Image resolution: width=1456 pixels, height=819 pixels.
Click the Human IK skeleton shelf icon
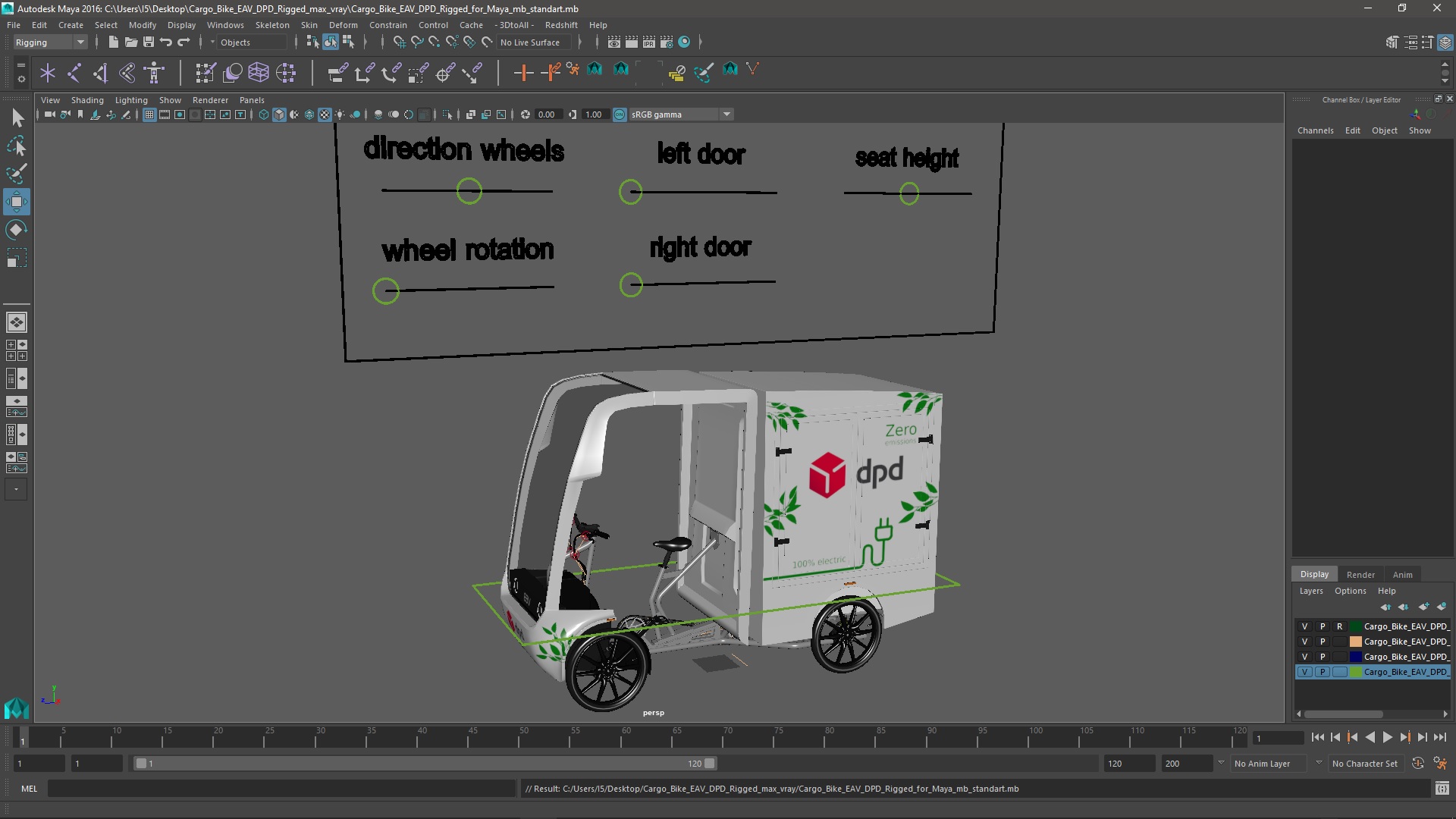pyautogui.click(x=154, y=73)
